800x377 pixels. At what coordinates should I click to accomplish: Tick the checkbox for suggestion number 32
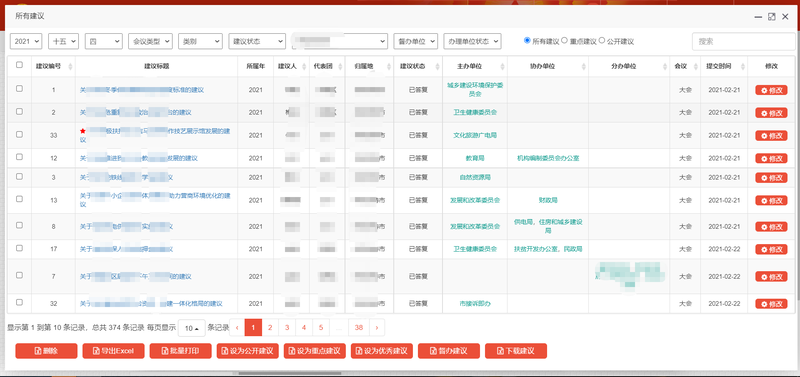[x=19, y=302]
